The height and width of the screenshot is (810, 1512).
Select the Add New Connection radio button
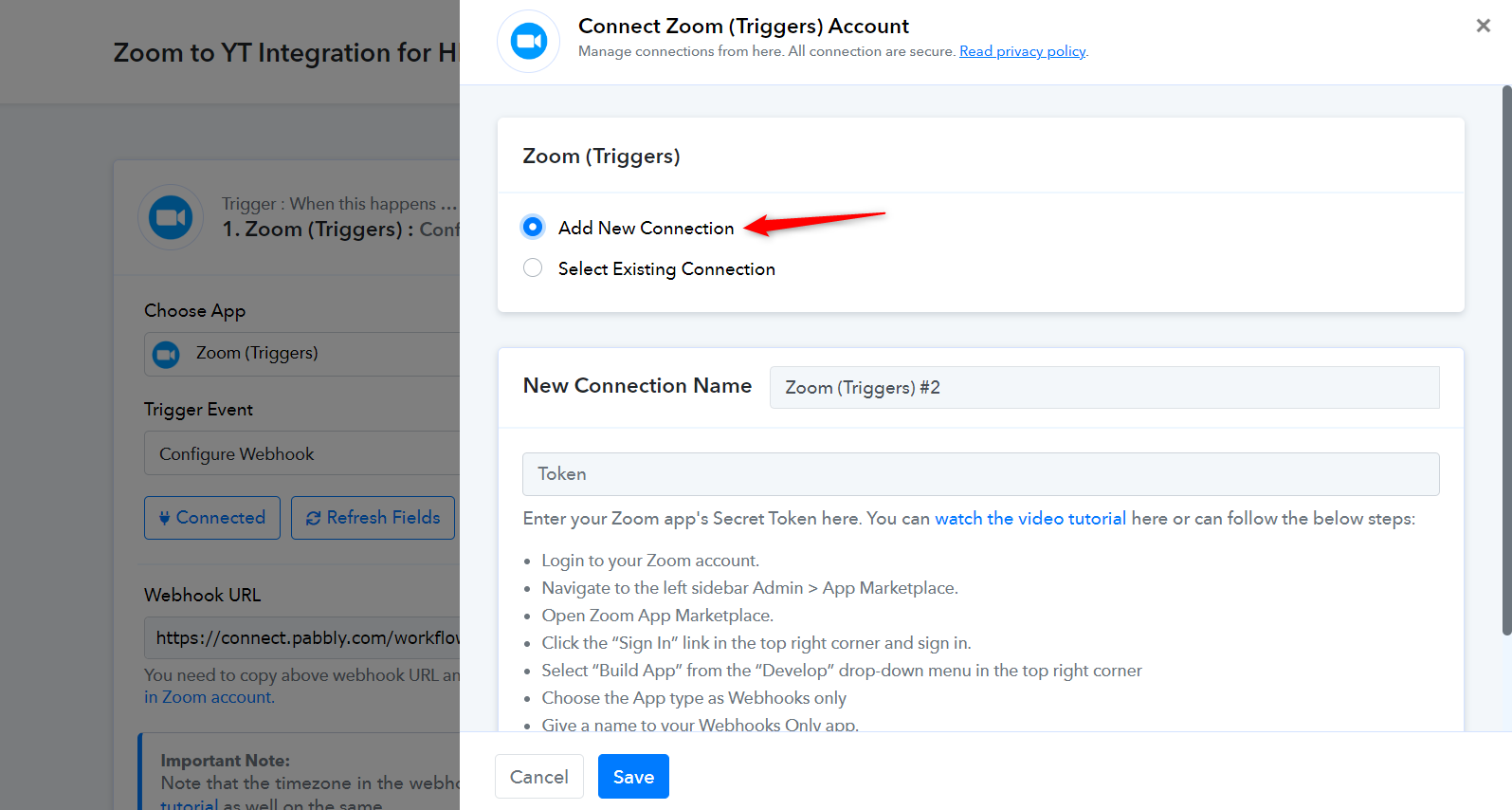533,227
